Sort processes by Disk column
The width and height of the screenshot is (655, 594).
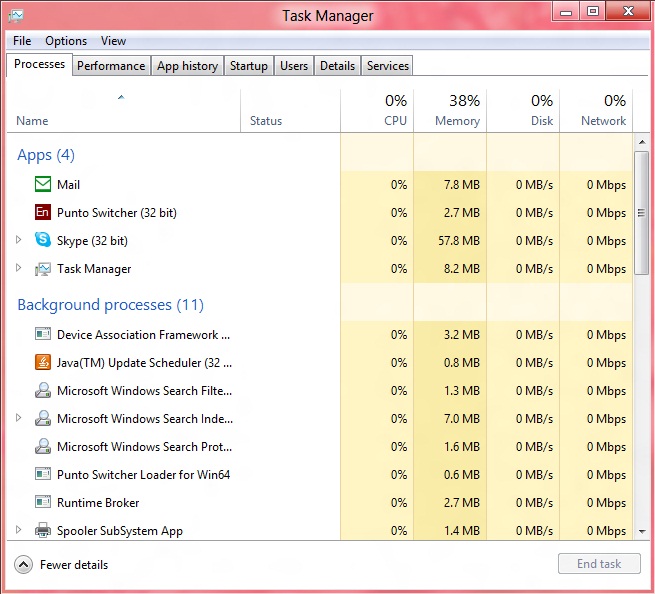(x=523, y=111)
